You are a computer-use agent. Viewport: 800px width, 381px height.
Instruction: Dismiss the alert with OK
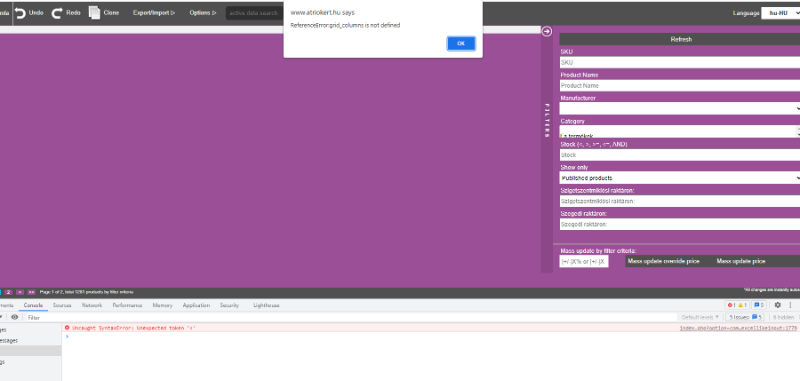pos(461,43)
